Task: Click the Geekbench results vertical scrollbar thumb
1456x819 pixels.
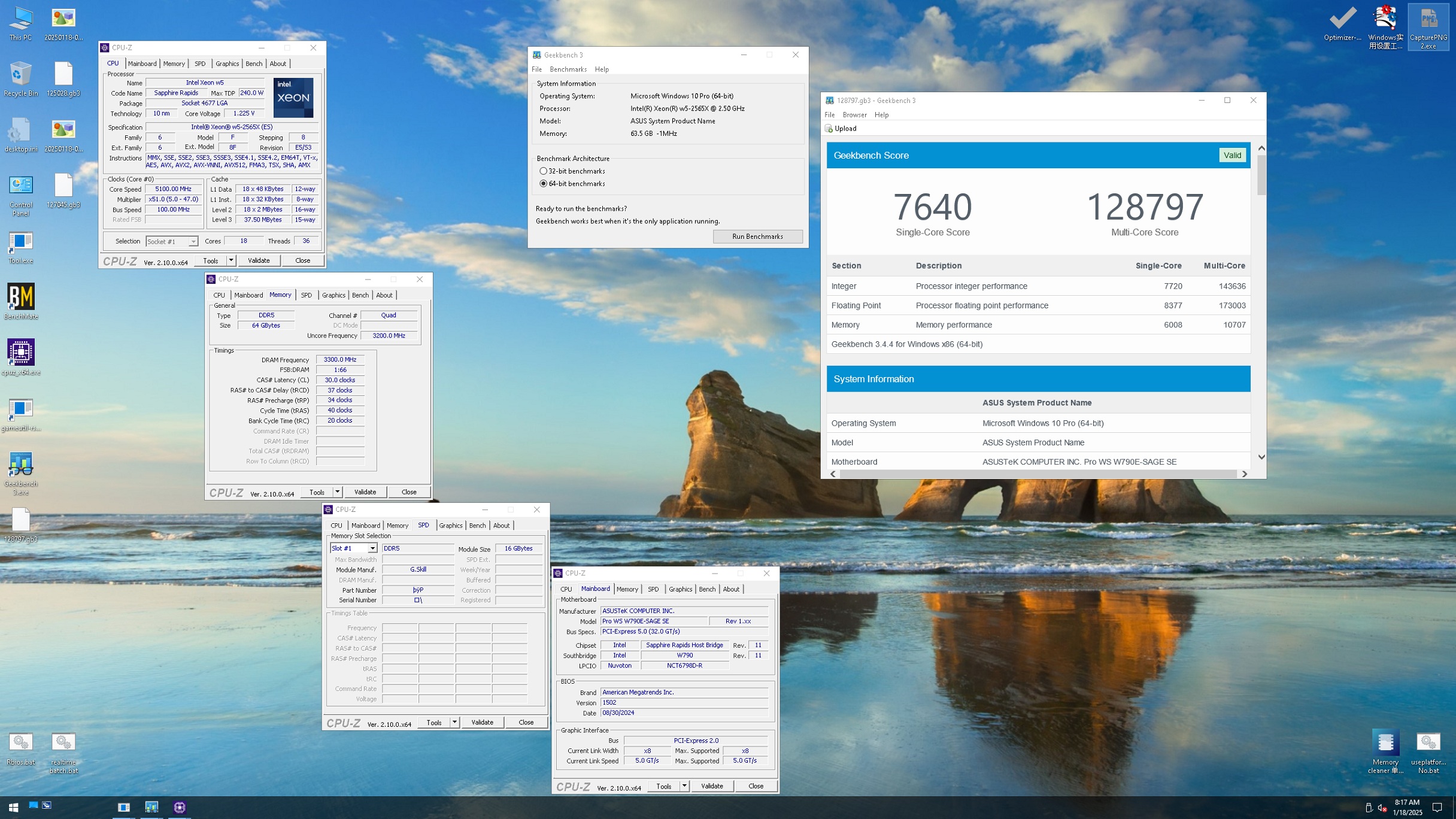Action: click(1261, 175)
